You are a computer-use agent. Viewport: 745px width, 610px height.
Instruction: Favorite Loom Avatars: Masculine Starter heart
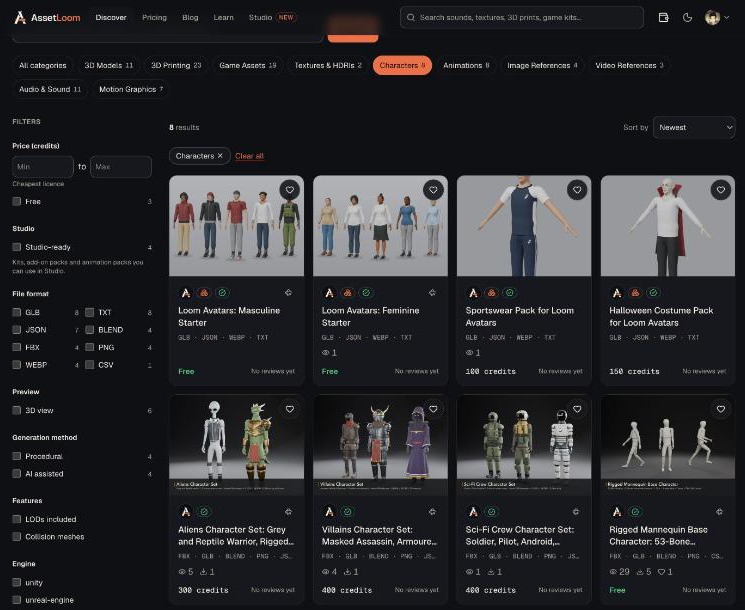(x=289, y=190)
